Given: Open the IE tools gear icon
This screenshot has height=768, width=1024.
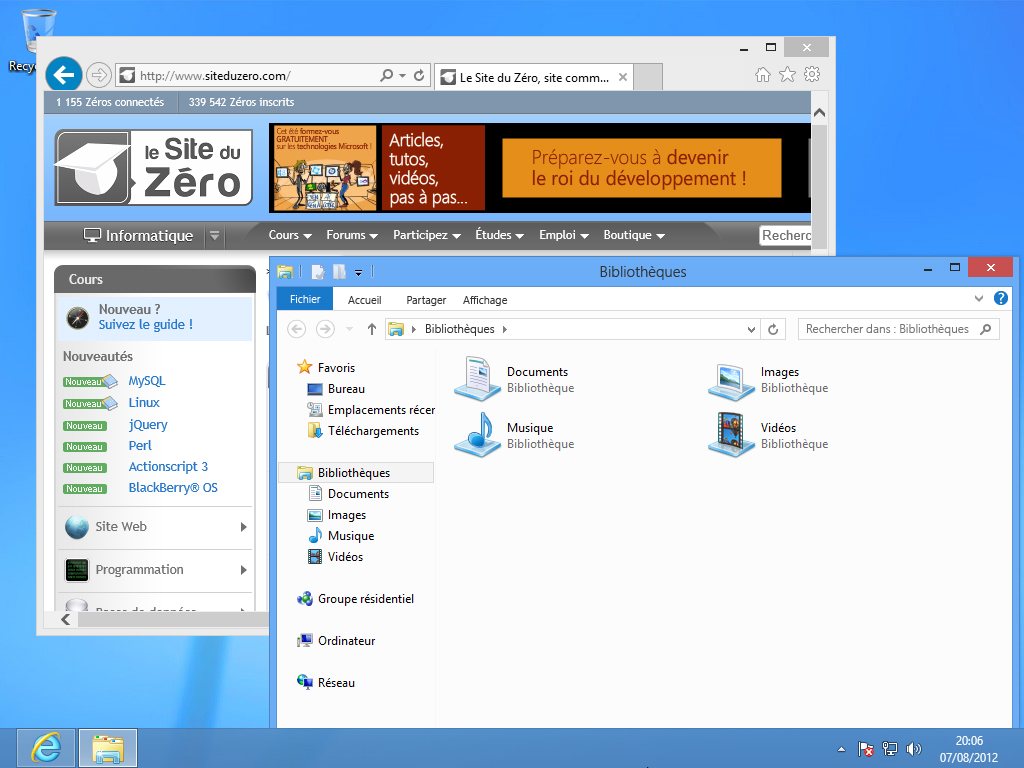Looking at the screenshot, I should (x=812, y=75).
